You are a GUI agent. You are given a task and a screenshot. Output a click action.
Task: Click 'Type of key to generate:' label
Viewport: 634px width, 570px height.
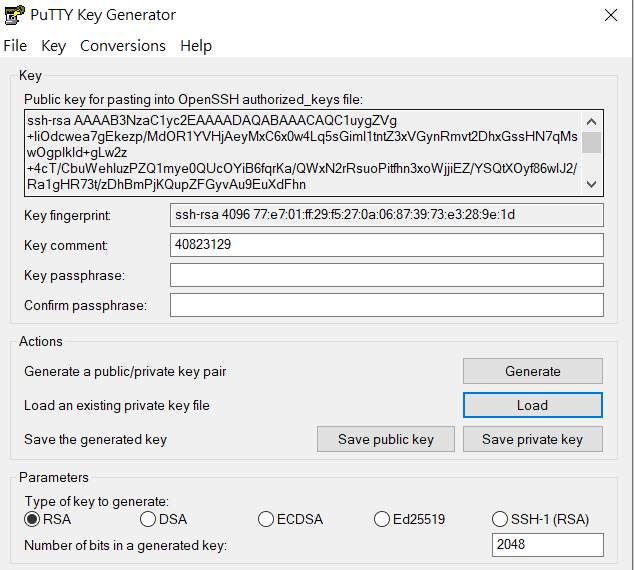[97, 501]
